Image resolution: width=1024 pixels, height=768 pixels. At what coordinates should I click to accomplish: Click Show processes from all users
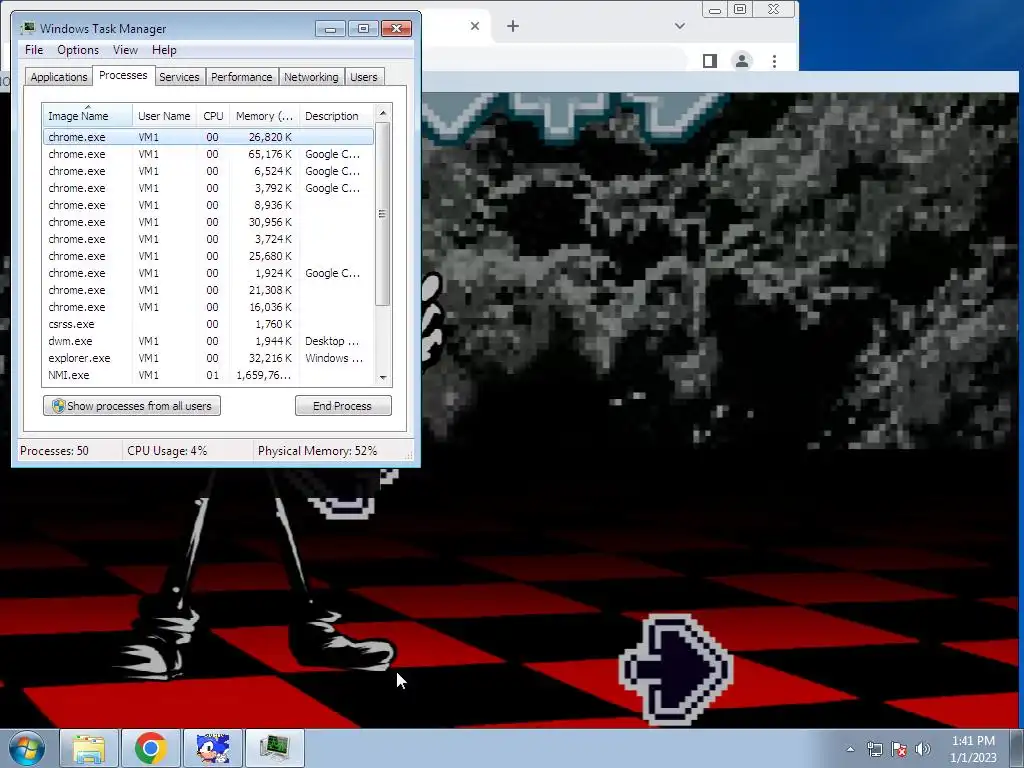pyautogui.click(x=132, y=406)
